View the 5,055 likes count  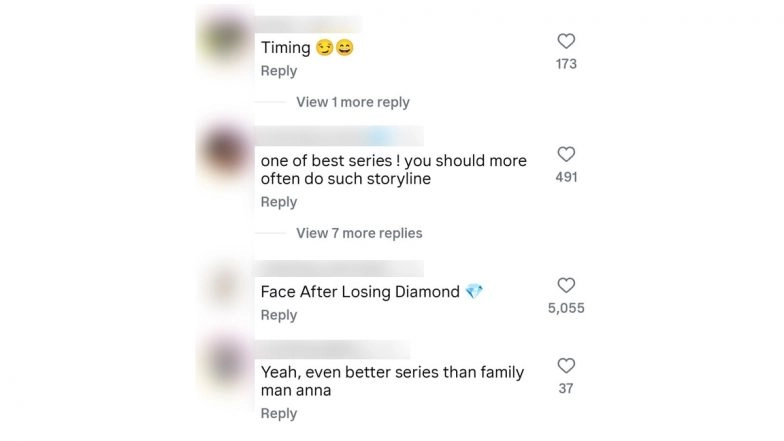566,308
